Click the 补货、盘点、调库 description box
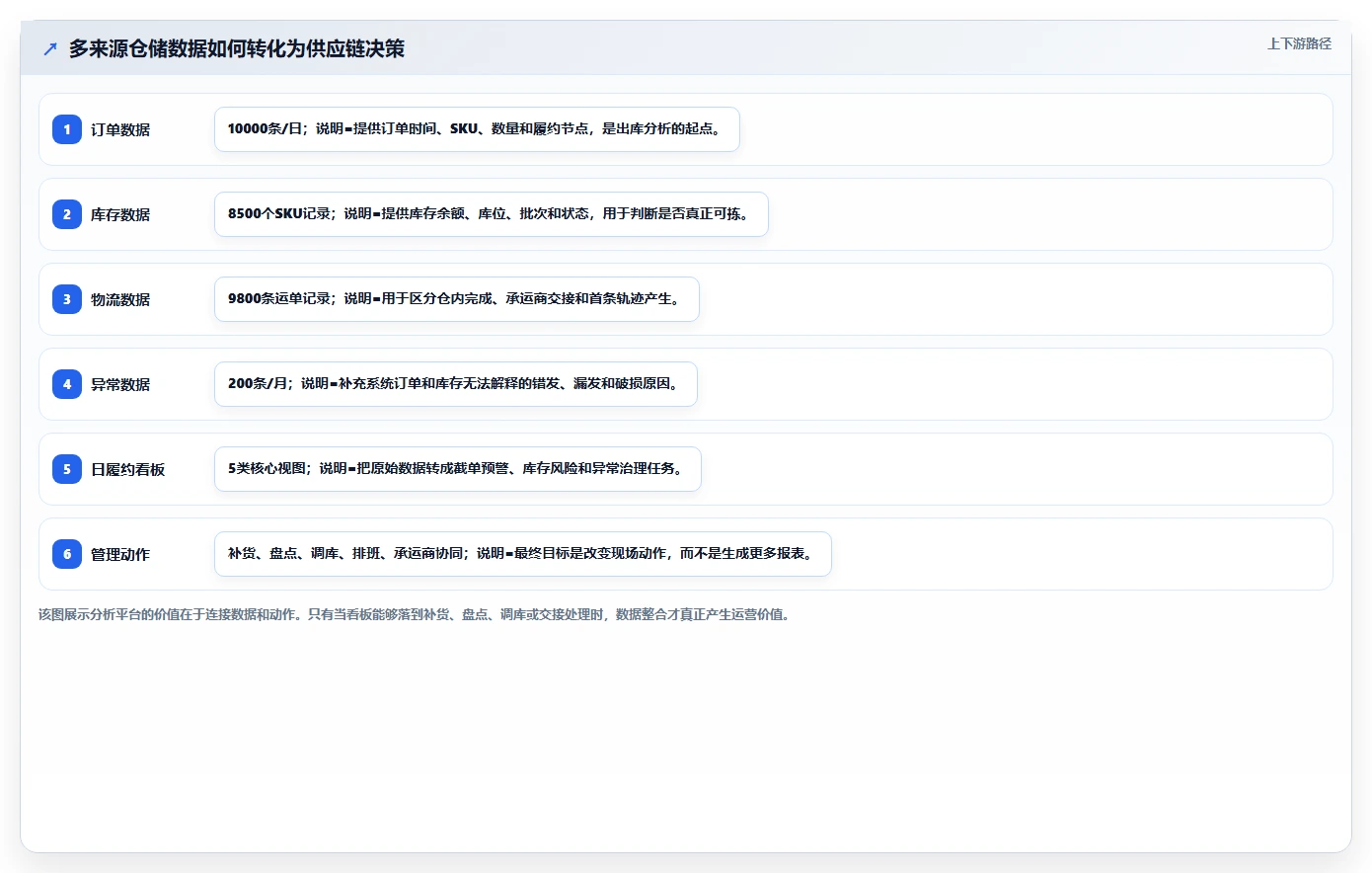This screenshot has height=873, width=1372. pos(523,554)
